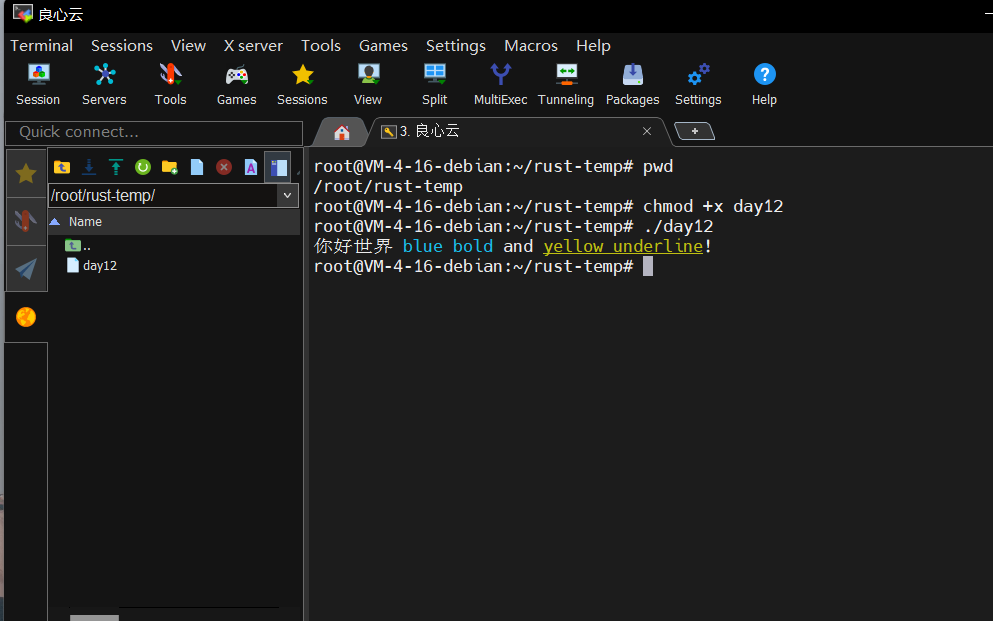Viewport: 993px width, 621px height.
Task: Open the Tunneling tool
Action: click(x=566, y=84)
